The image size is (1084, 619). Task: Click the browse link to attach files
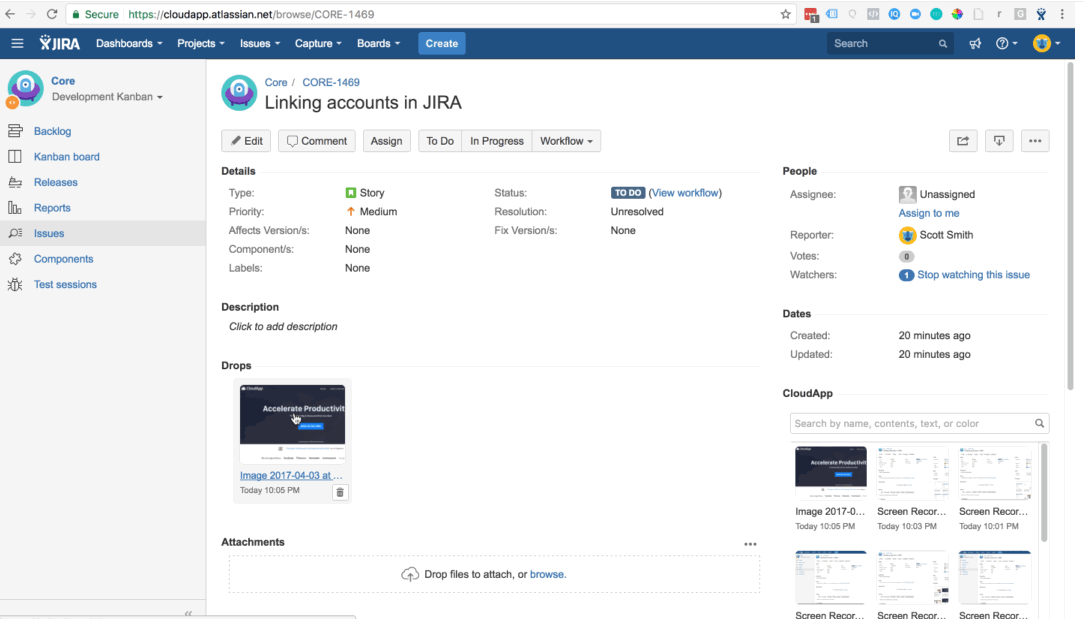click(x=547, y=574)
